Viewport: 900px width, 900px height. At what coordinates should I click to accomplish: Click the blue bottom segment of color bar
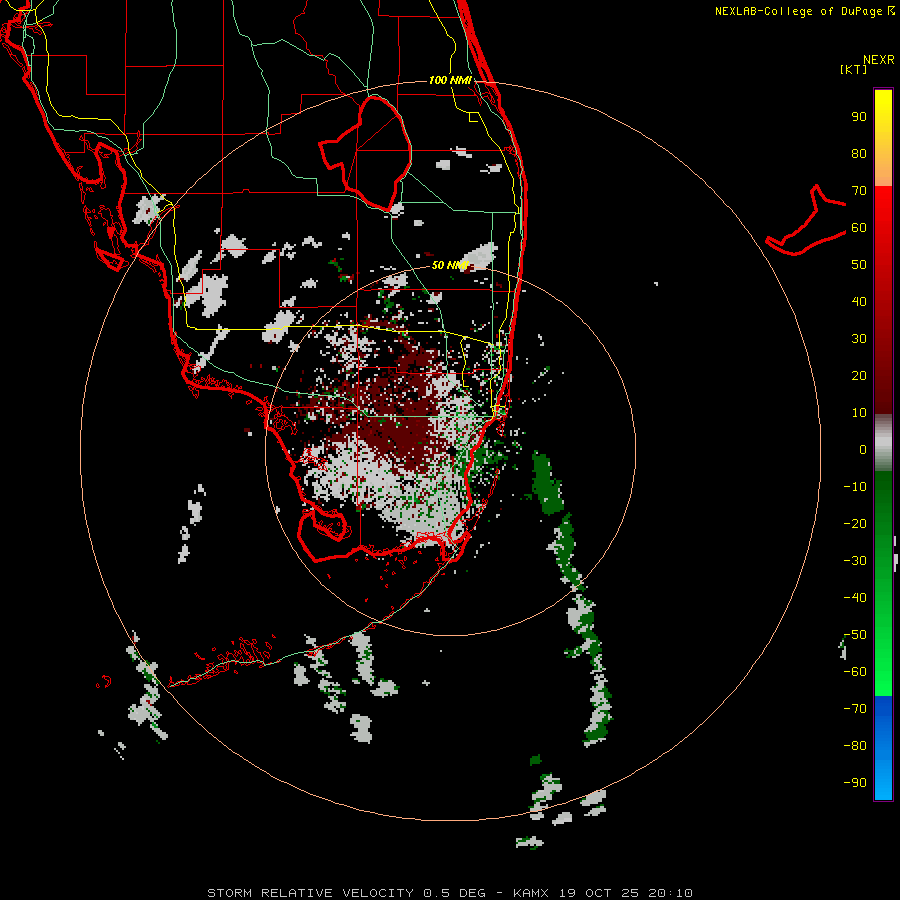(883, 747)
